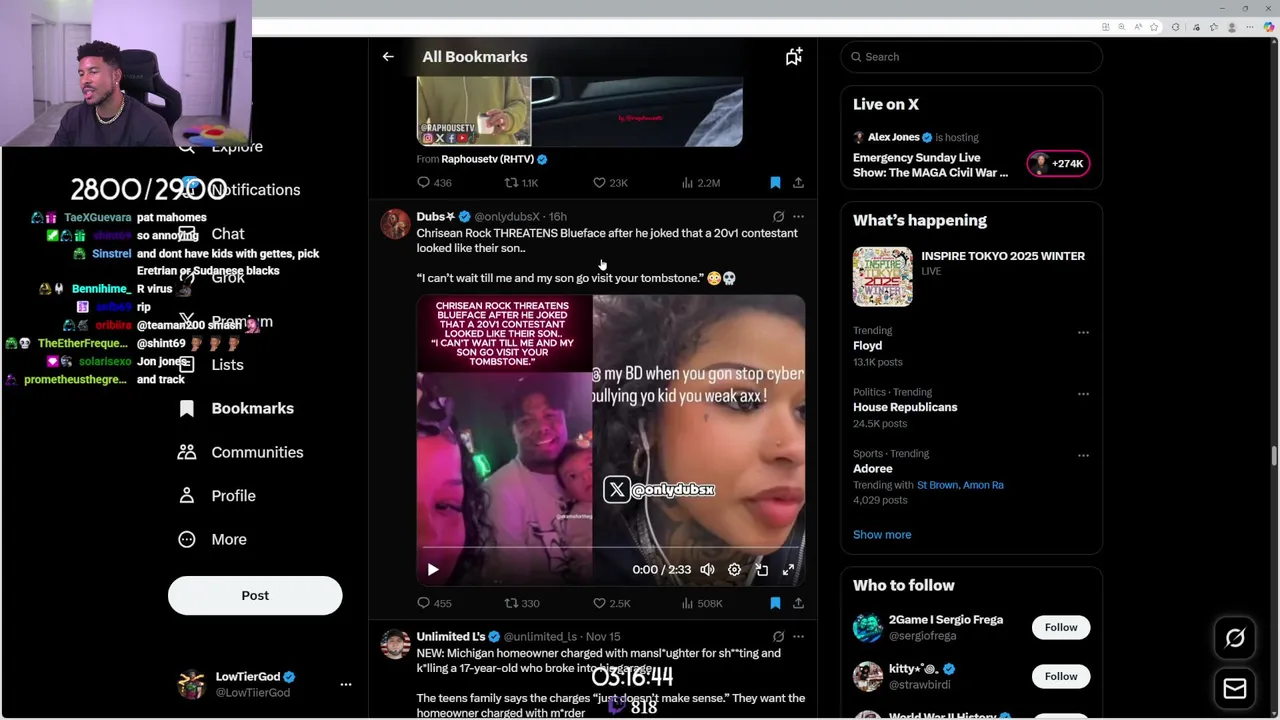The width and height of the screenshot is (1280, 720).
Task: Open Lists in the sidebar
Action: click(211, 365)
